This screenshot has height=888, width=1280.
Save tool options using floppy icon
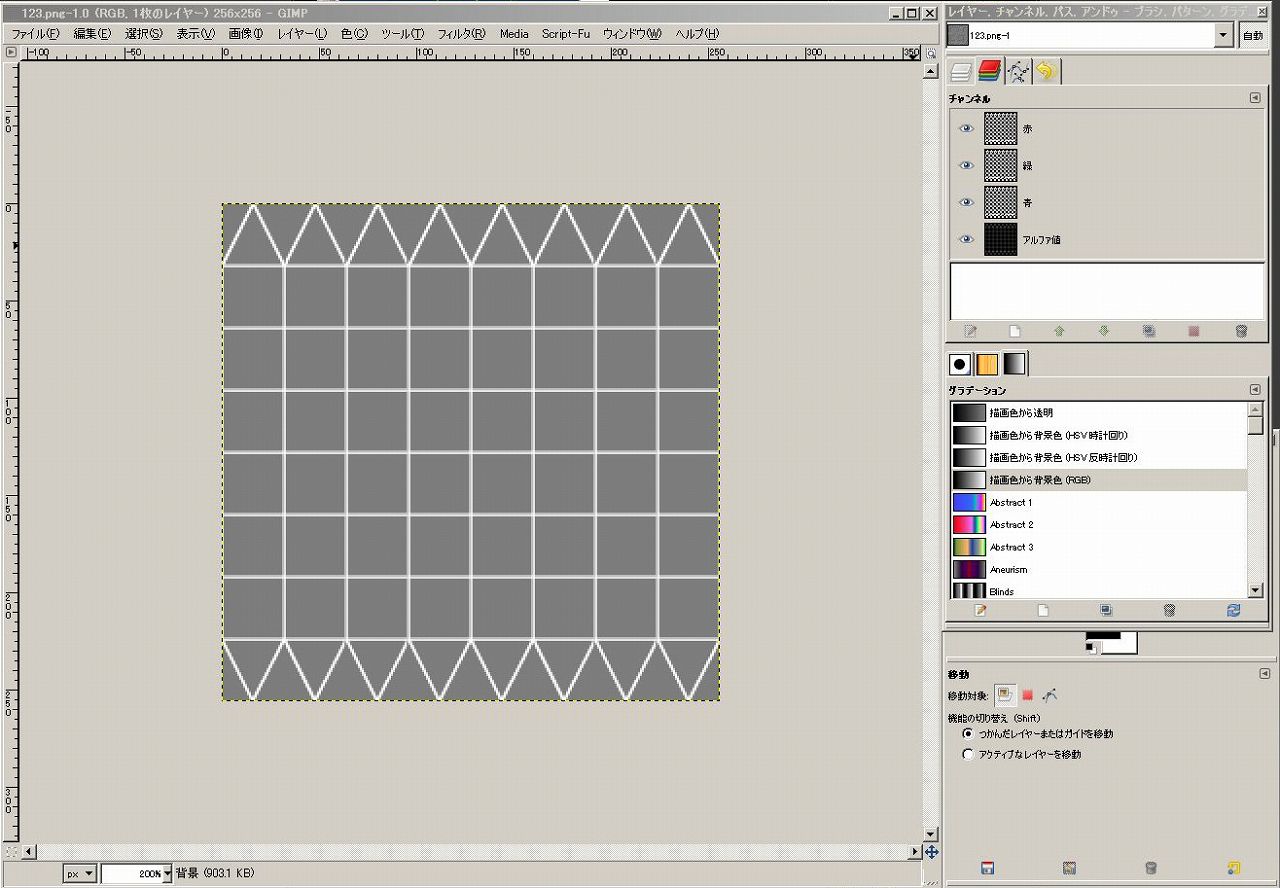[x=987, y=868]
